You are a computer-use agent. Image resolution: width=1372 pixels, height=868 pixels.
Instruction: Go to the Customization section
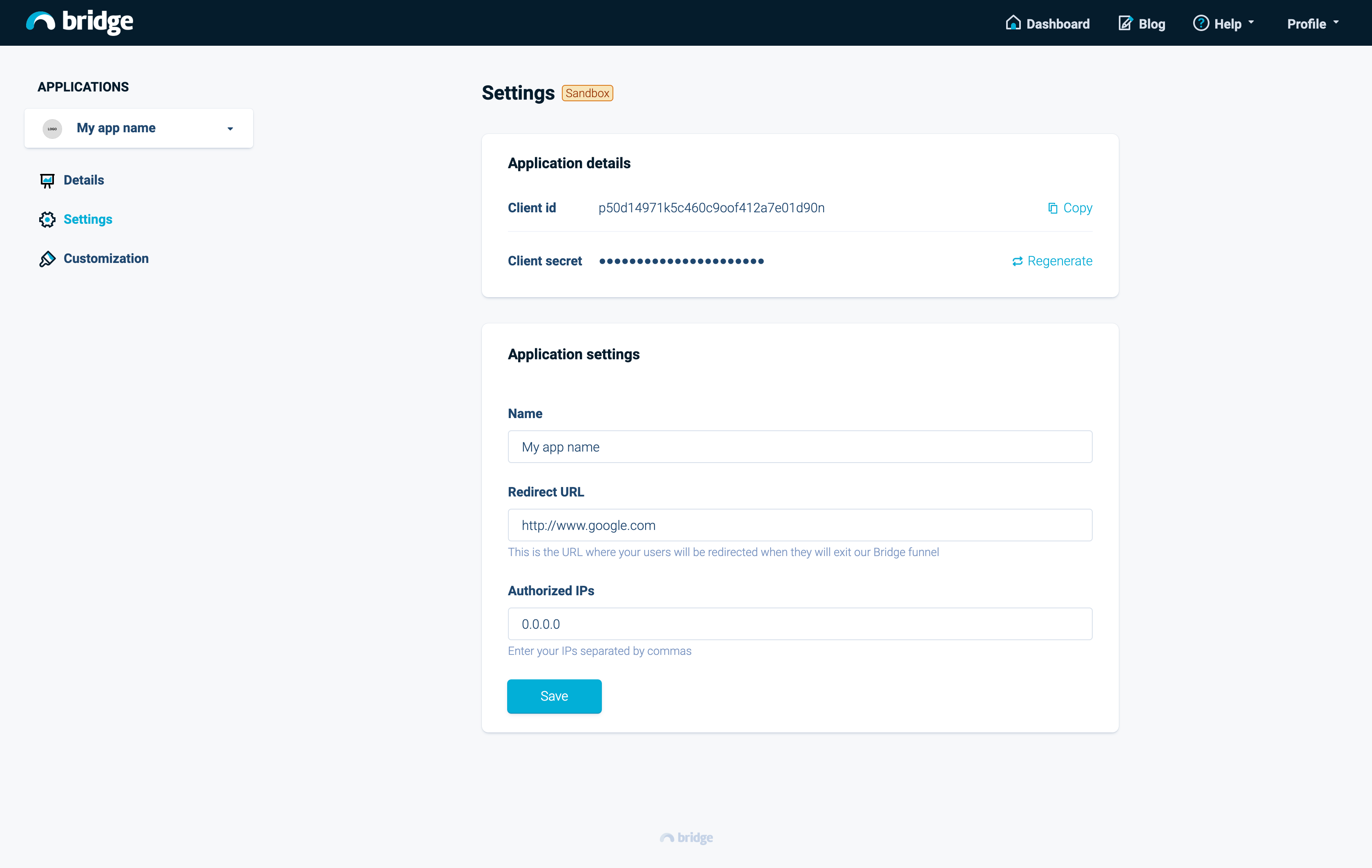(106, 258)
